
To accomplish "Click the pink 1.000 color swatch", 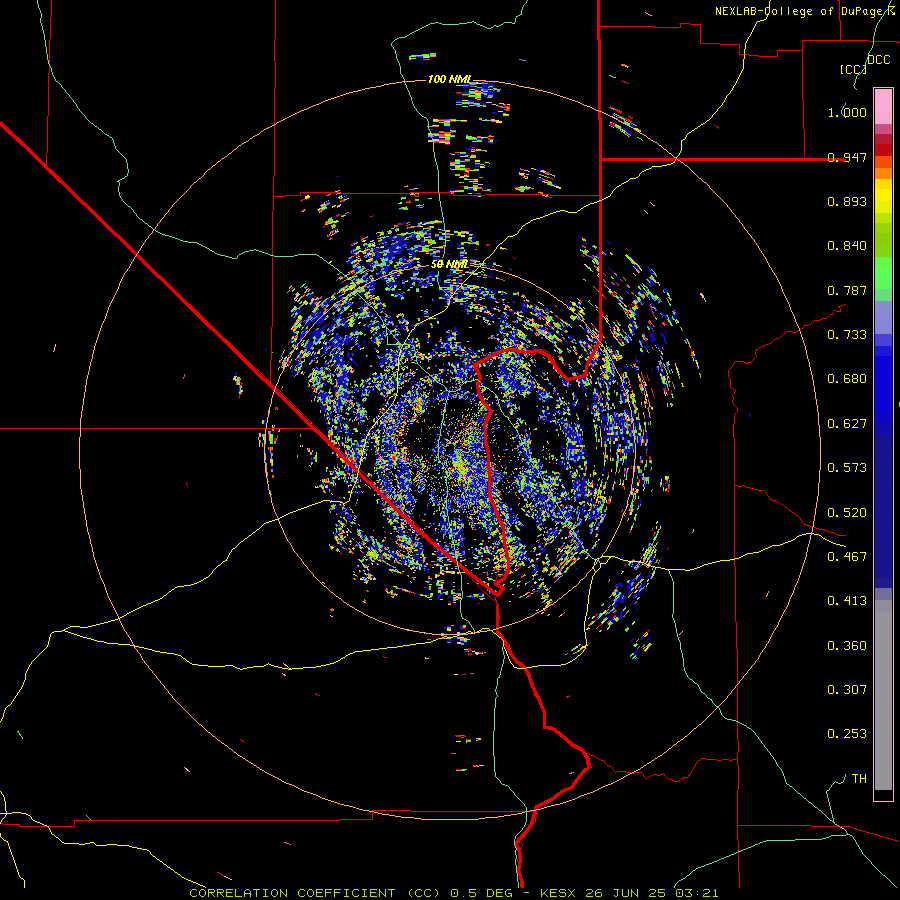I will [x=883, y=107].
